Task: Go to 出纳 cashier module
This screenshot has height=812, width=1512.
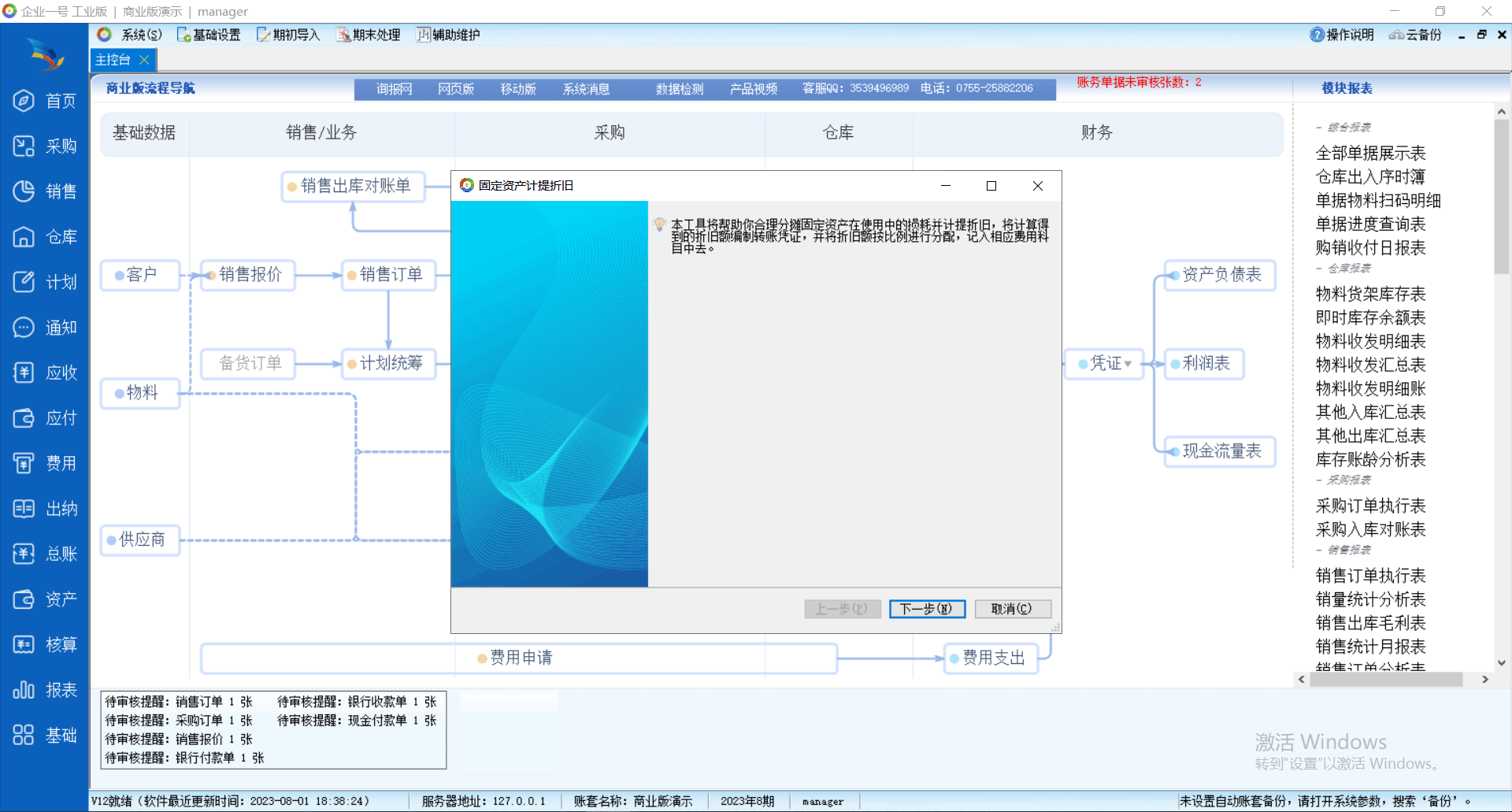Action: pyautogui.click(x=24, y=509)
